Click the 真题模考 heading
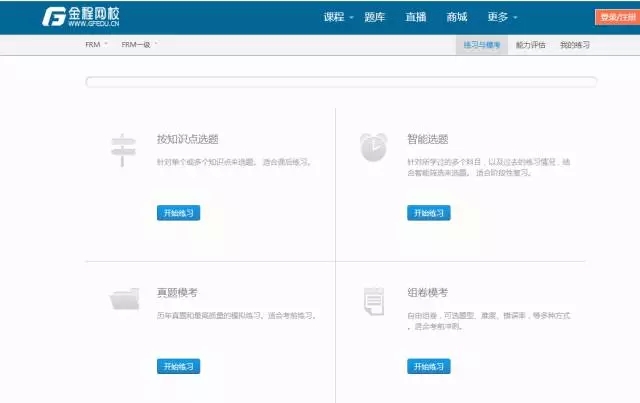This screenshot has height=403, width=640. pyautogui.click(x=177, y=293)
